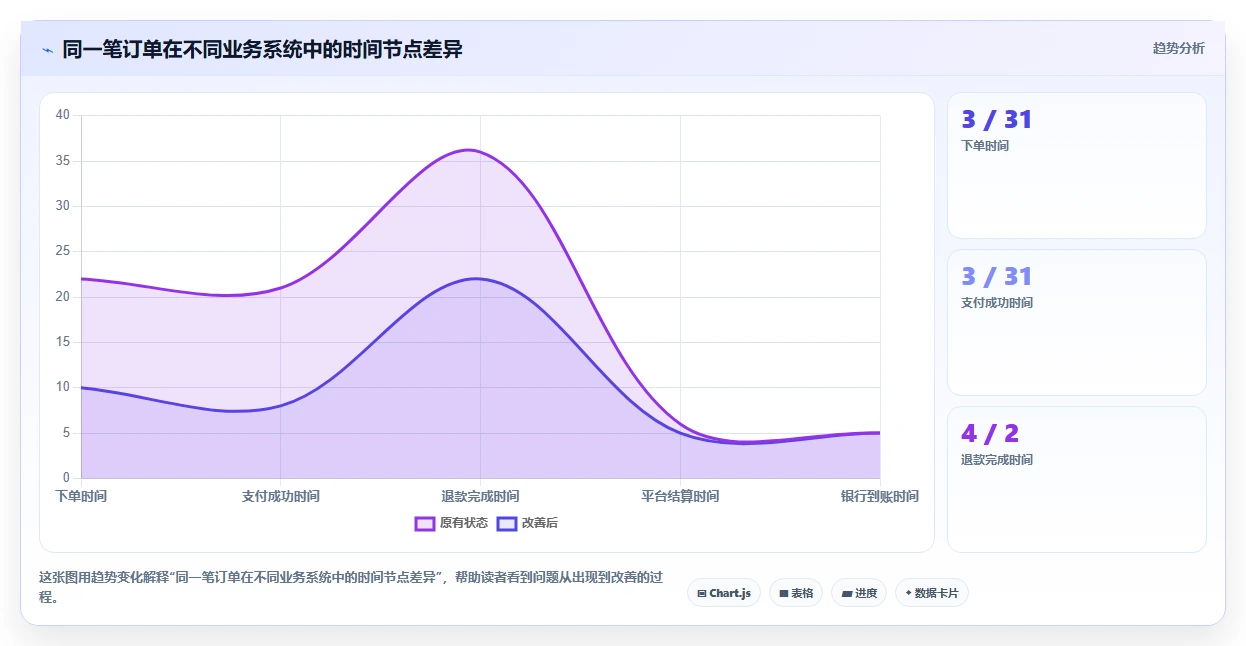Click the Chart.js tag

724,593
